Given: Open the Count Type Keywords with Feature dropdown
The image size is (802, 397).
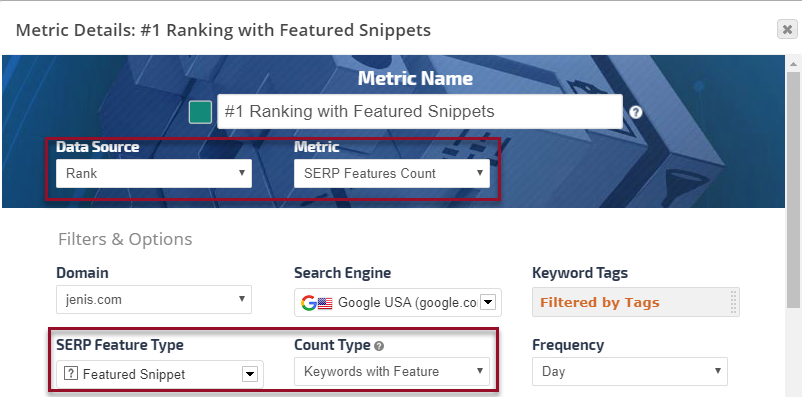Looking at the screenshot, I should point(392,371).
